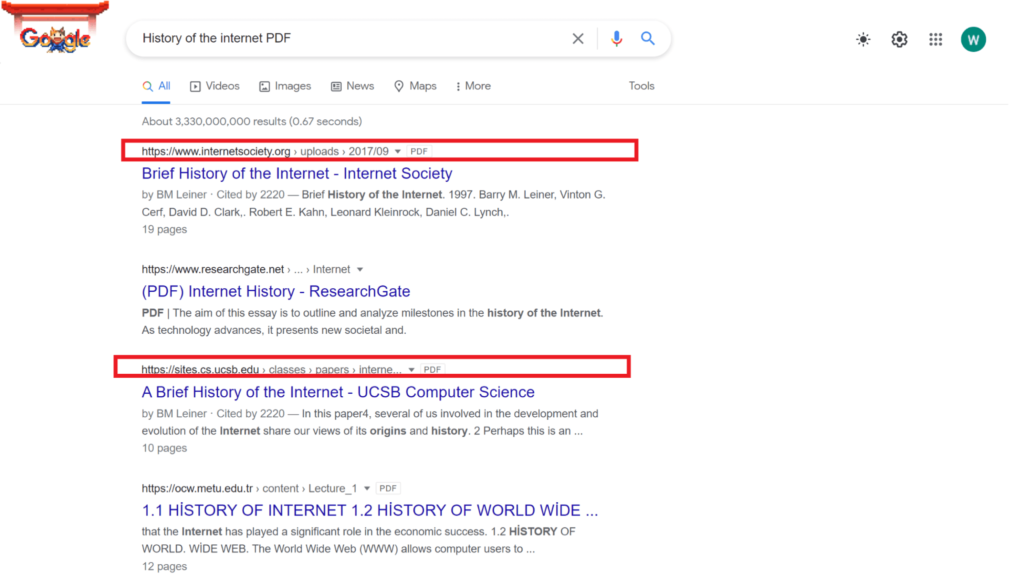
Task: Click the PDF badge on the metu.edu.tr result
Action: pyautogui.click(x=388, y=488)
